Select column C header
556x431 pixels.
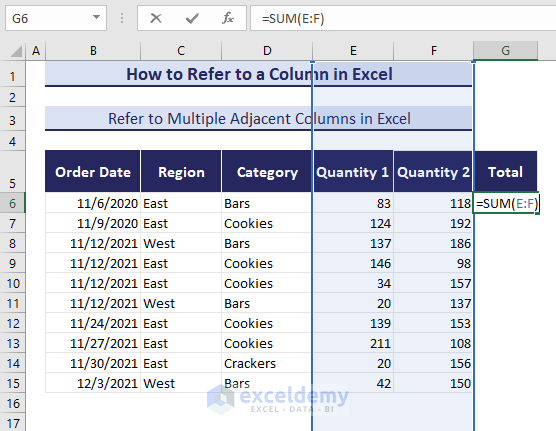click(181, 51)
